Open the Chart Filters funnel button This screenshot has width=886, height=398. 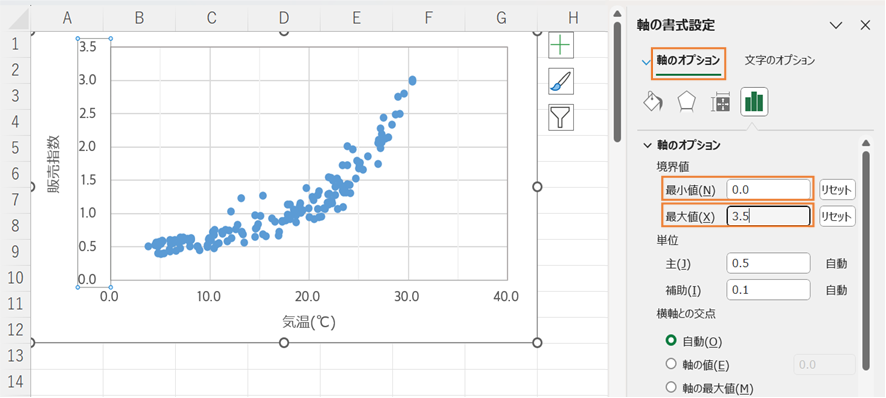click(561, 118)
